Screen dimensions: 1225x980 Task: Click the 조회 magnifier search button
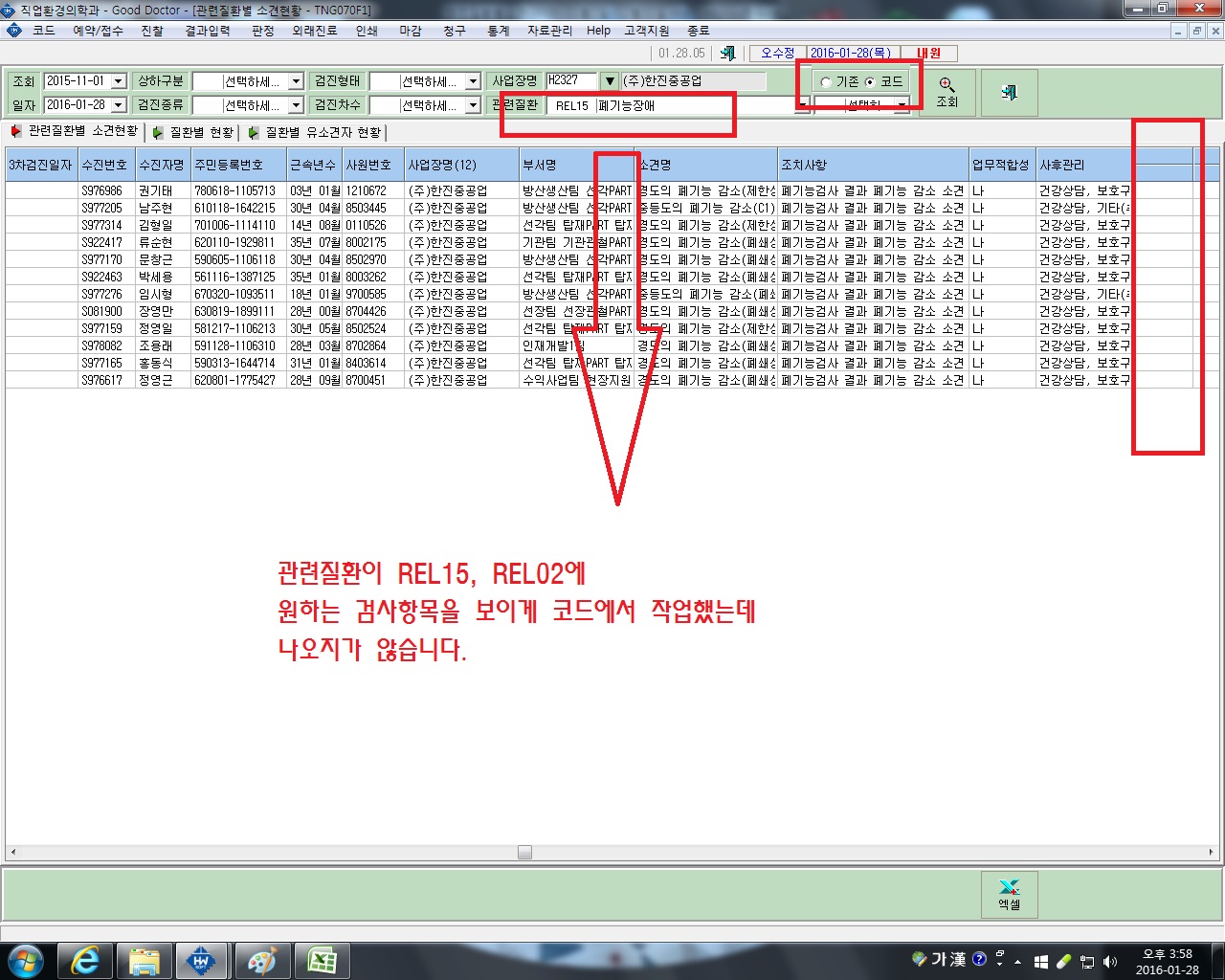pyautogui.click(x=947, y=93)
